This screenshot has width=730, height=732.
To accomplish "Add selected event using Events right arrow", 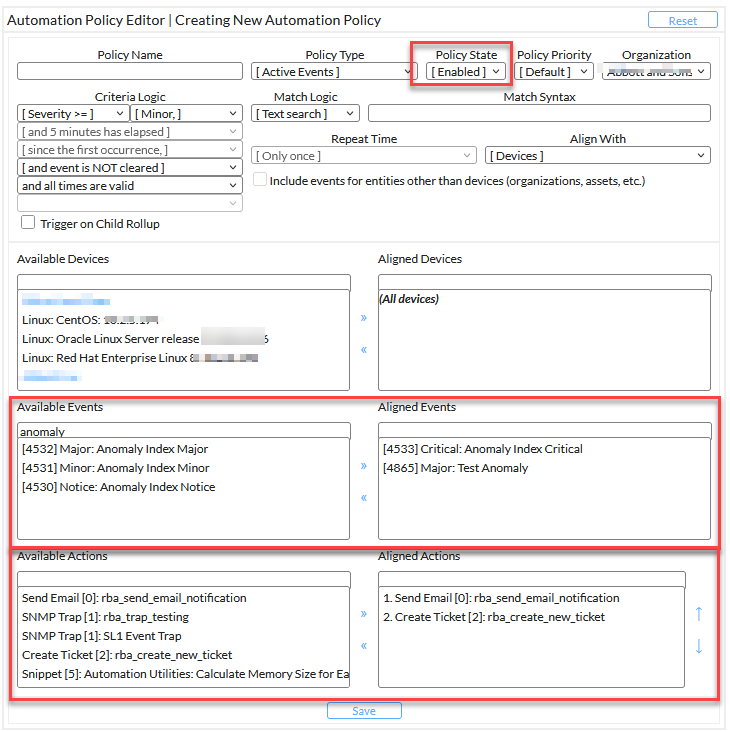I will pos(363,466).
